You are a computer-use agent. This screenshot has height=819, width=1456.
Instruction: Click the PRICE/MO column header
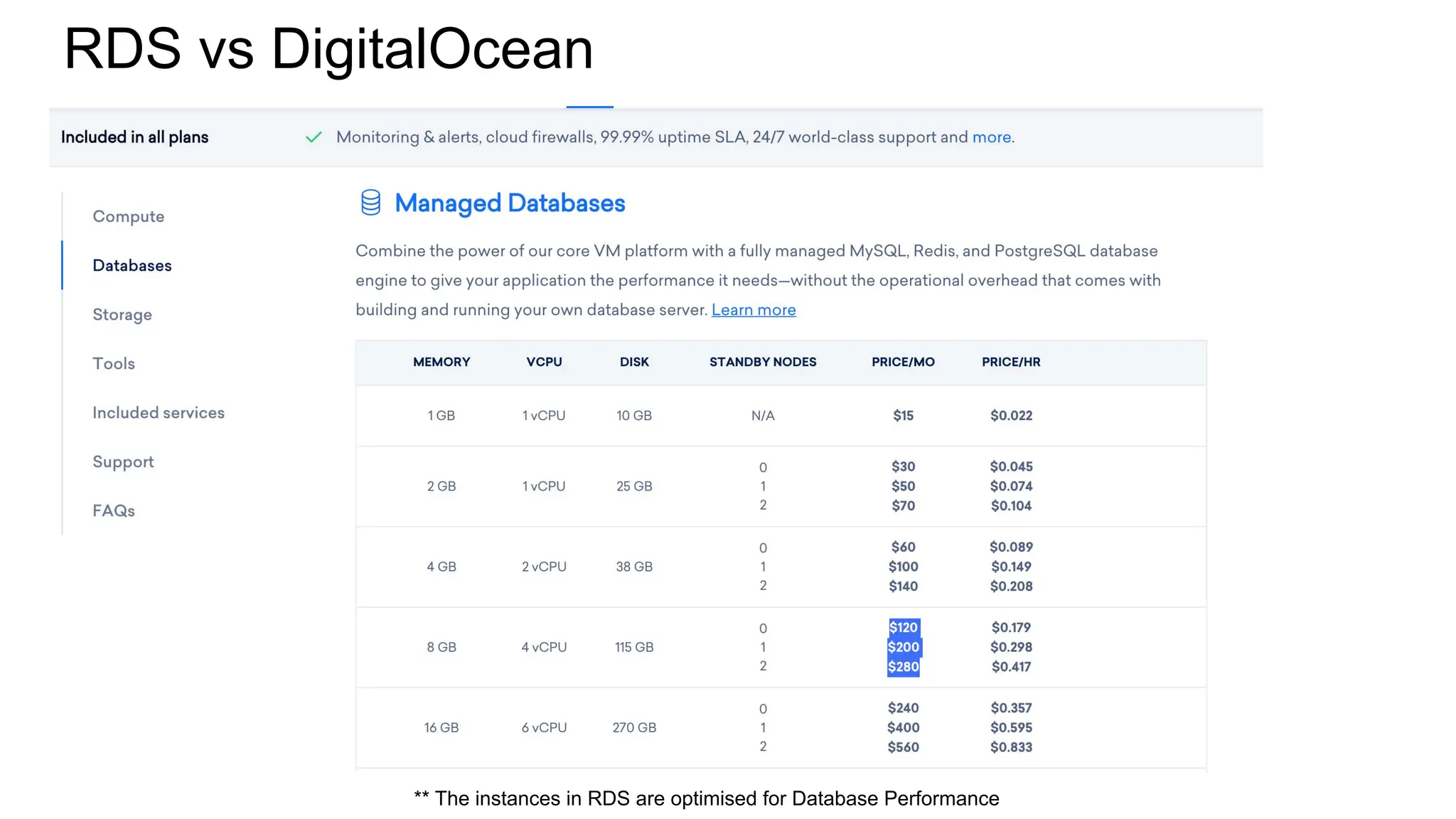pyautogui.click(x=903, y=362)
